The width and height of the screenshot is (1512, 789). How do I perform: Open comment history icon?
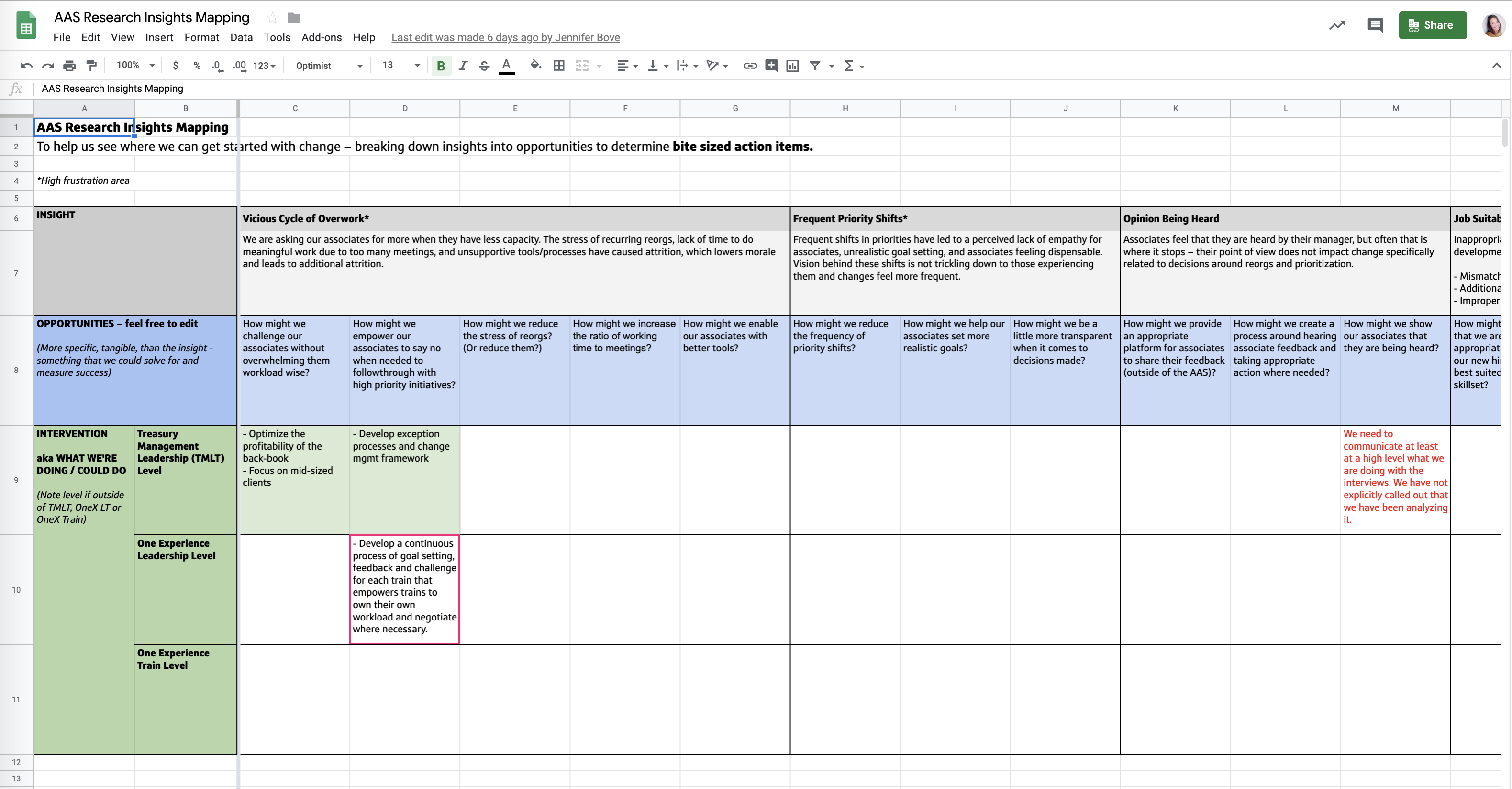point(1375,25)
